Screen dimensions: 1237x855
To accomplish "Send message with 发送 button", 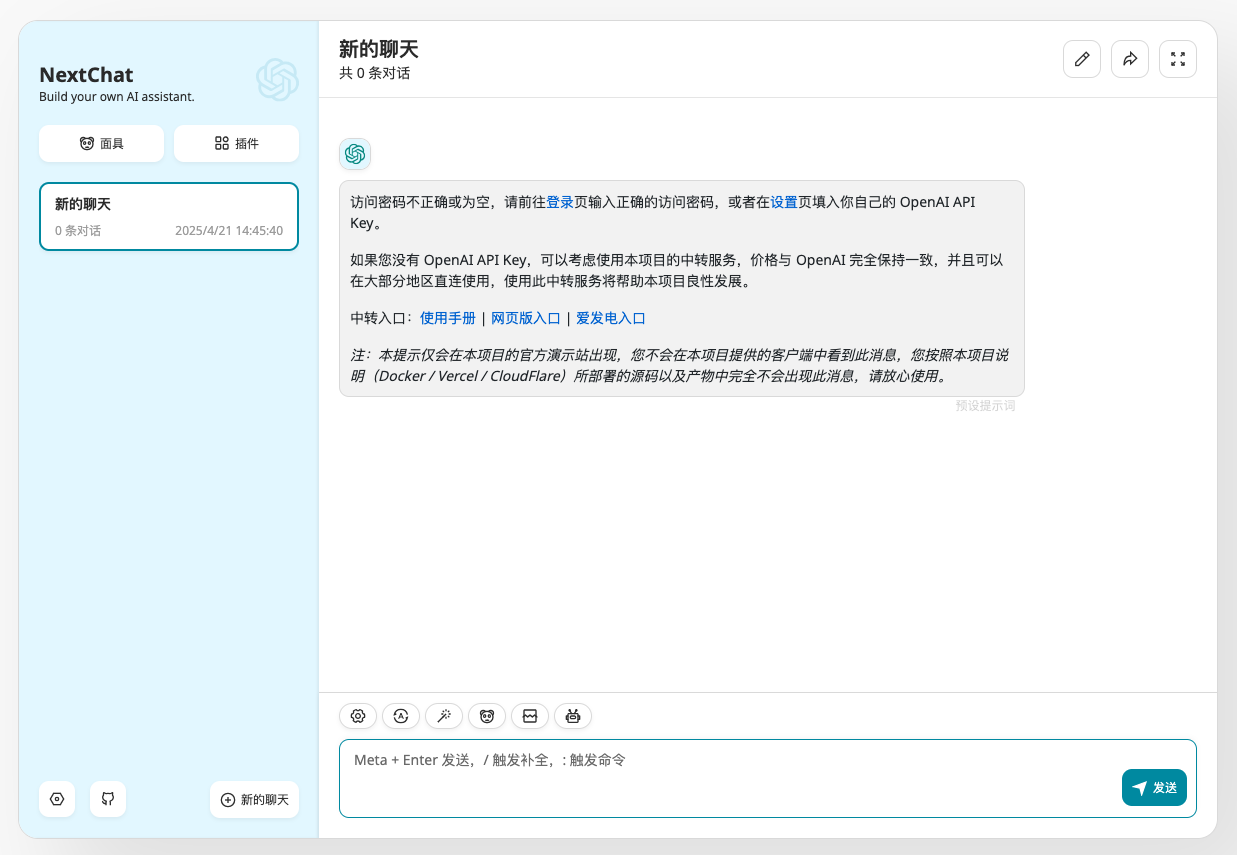I will tap(1154, 788).
